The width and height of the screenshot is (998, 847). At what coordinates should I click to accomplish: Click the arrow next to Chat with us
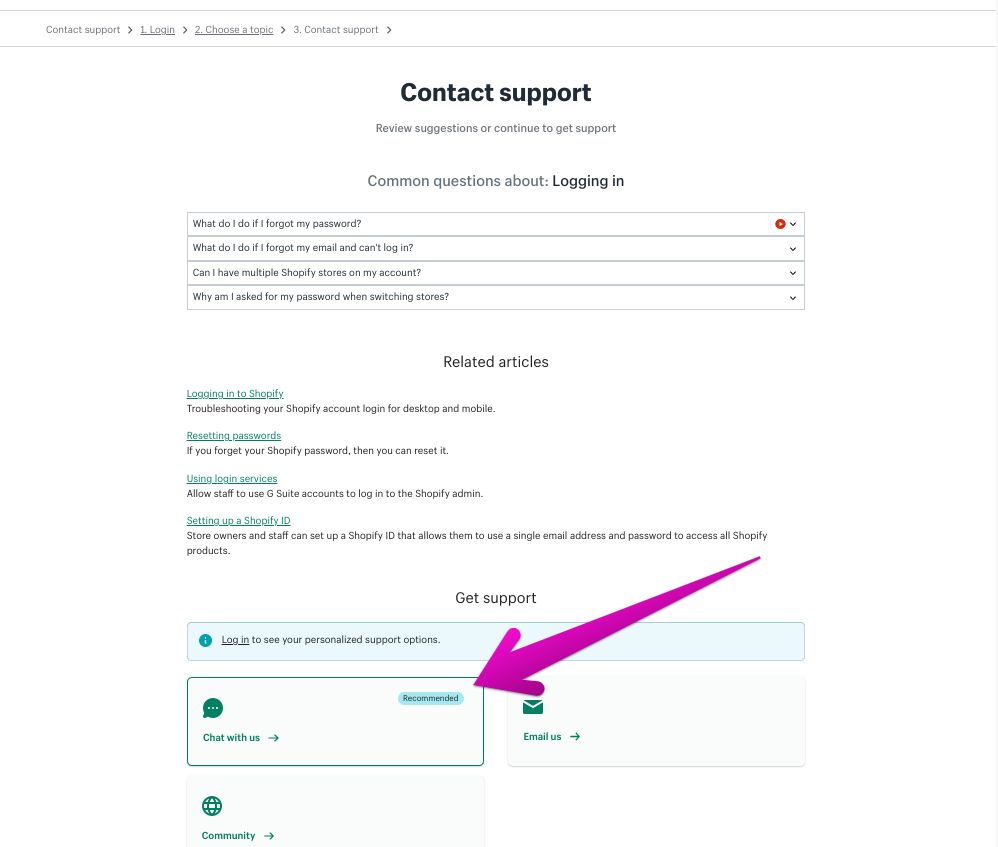coord(274,738)
